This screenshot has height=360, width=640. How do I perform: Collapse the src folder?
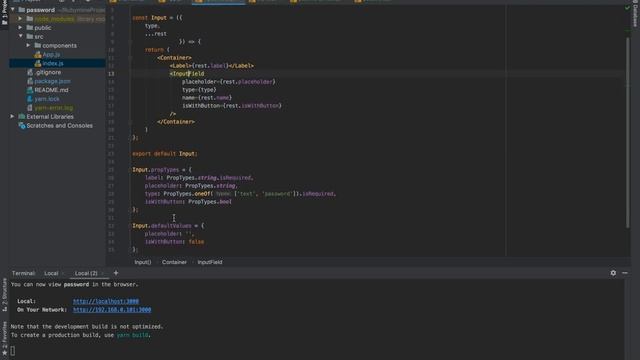click(20, 36)
